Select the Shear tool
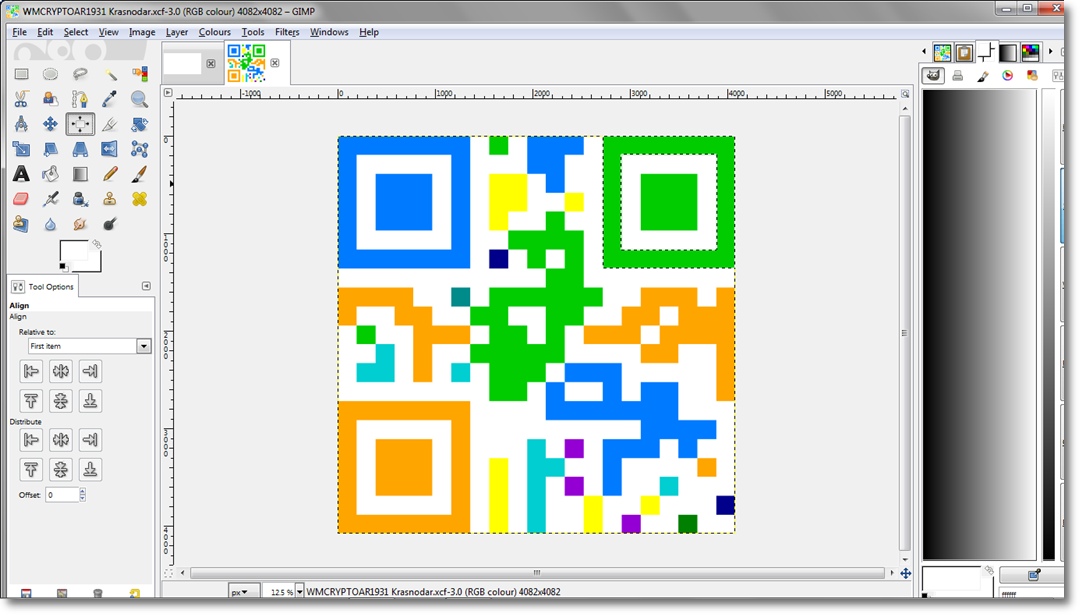Viewport: 1080px width, 615px height. [50, 149]
